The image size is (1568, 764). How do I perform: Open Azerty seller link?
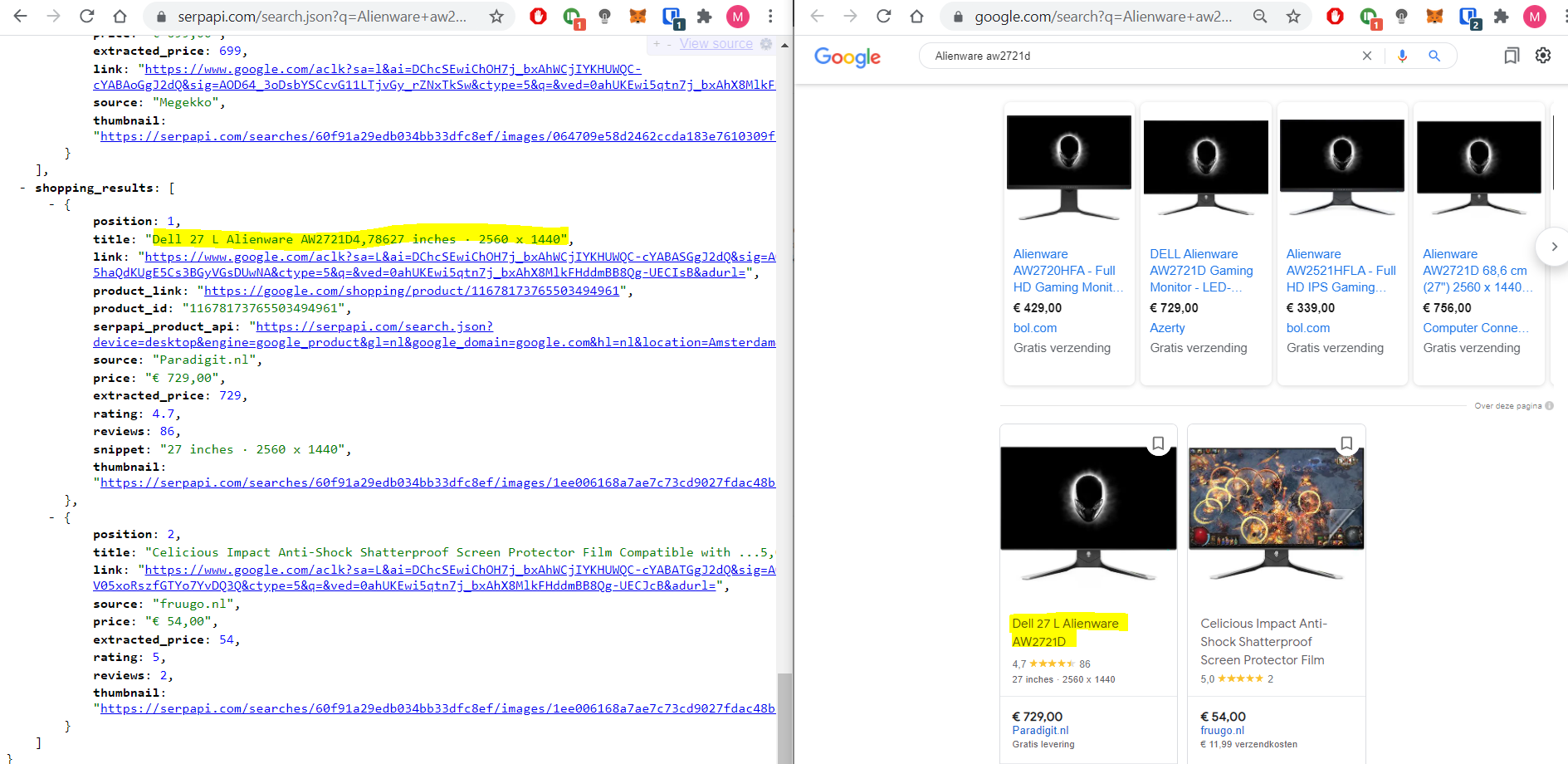pyautogui.click(x=1167, y=328)
